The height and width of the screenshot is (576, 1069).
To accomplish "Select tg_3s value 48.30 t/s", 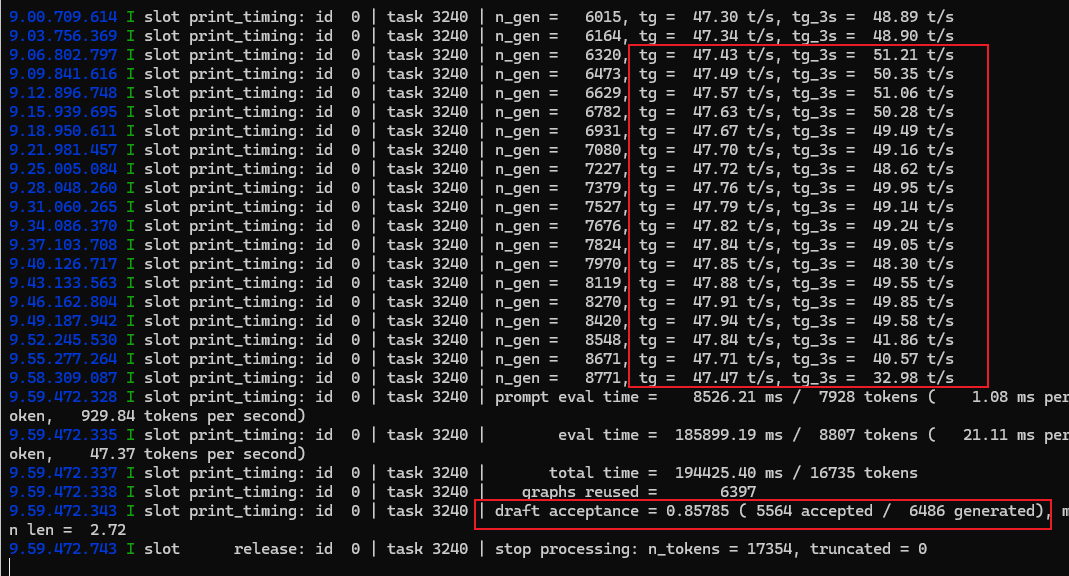I will [x=913, y=264].
